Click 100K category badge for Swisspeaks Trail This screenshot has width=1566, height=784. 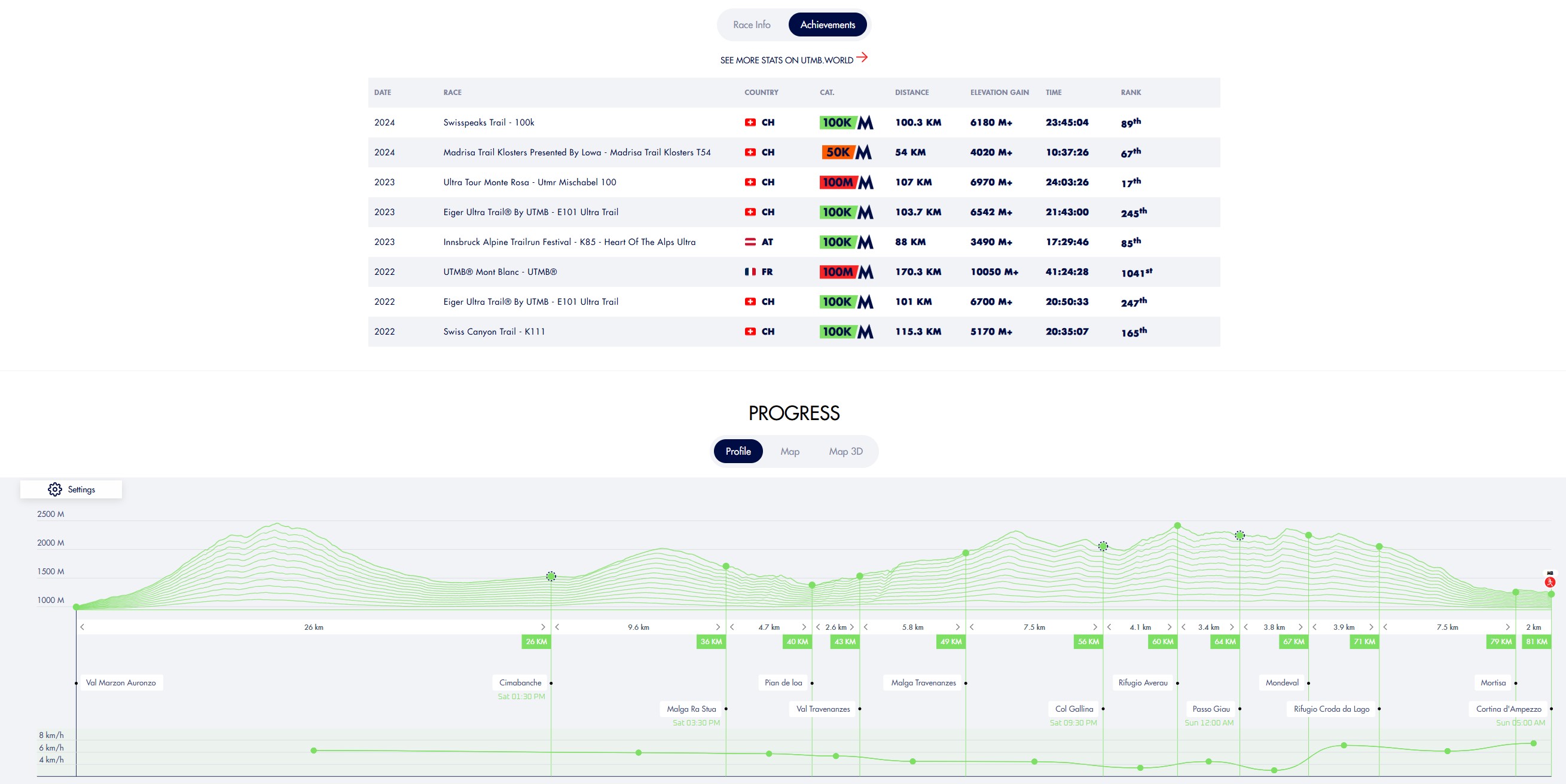[846, 122]
